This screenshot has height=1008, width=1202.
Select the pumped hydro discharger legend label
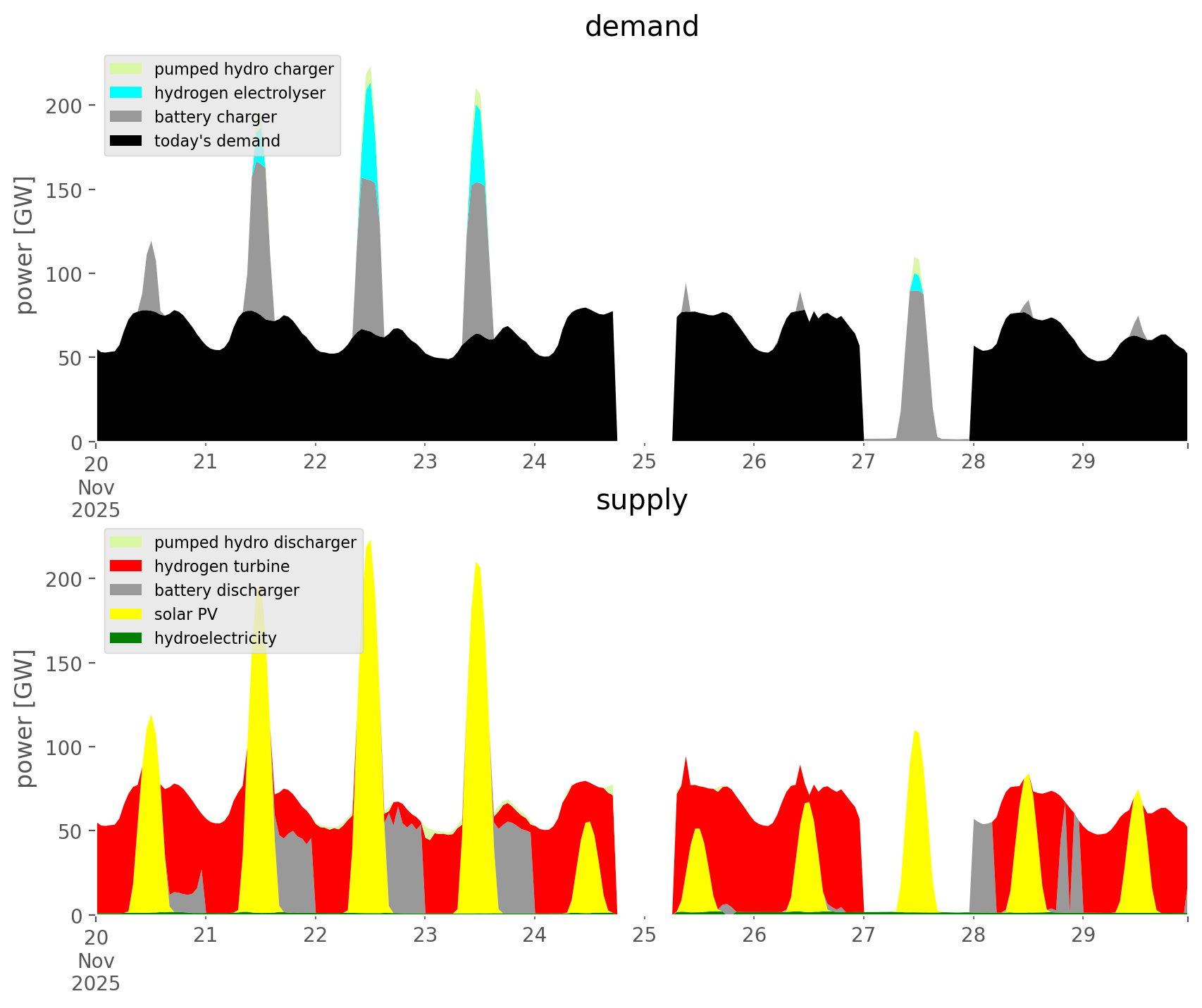click(255, 542)
